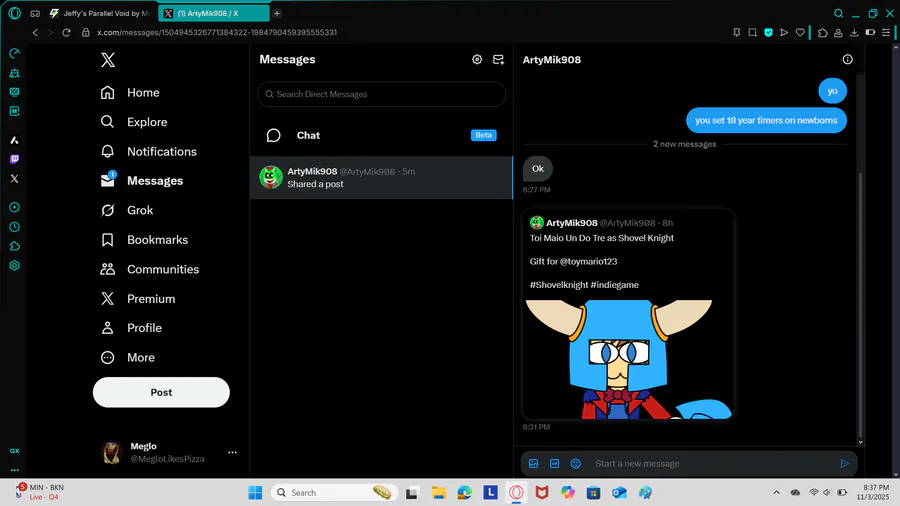Open a new browser tab with plus

277,13
